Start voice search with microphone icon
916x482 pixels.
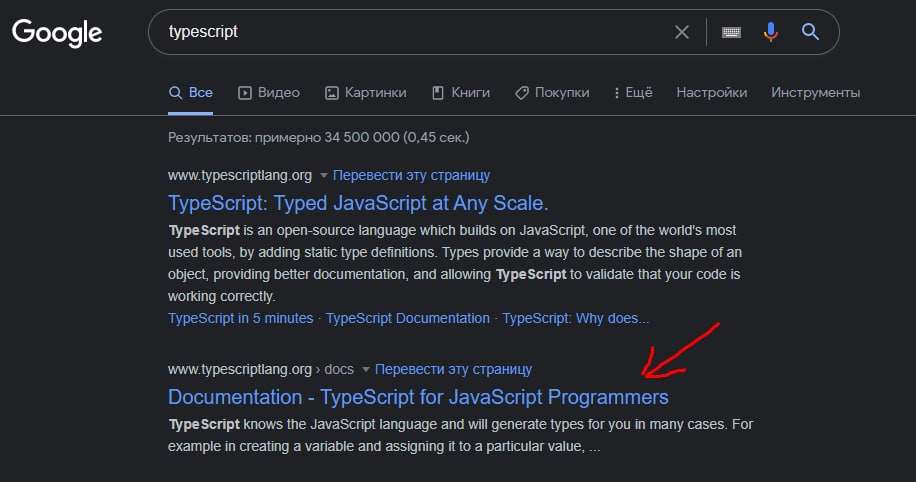tap(771, 32)
